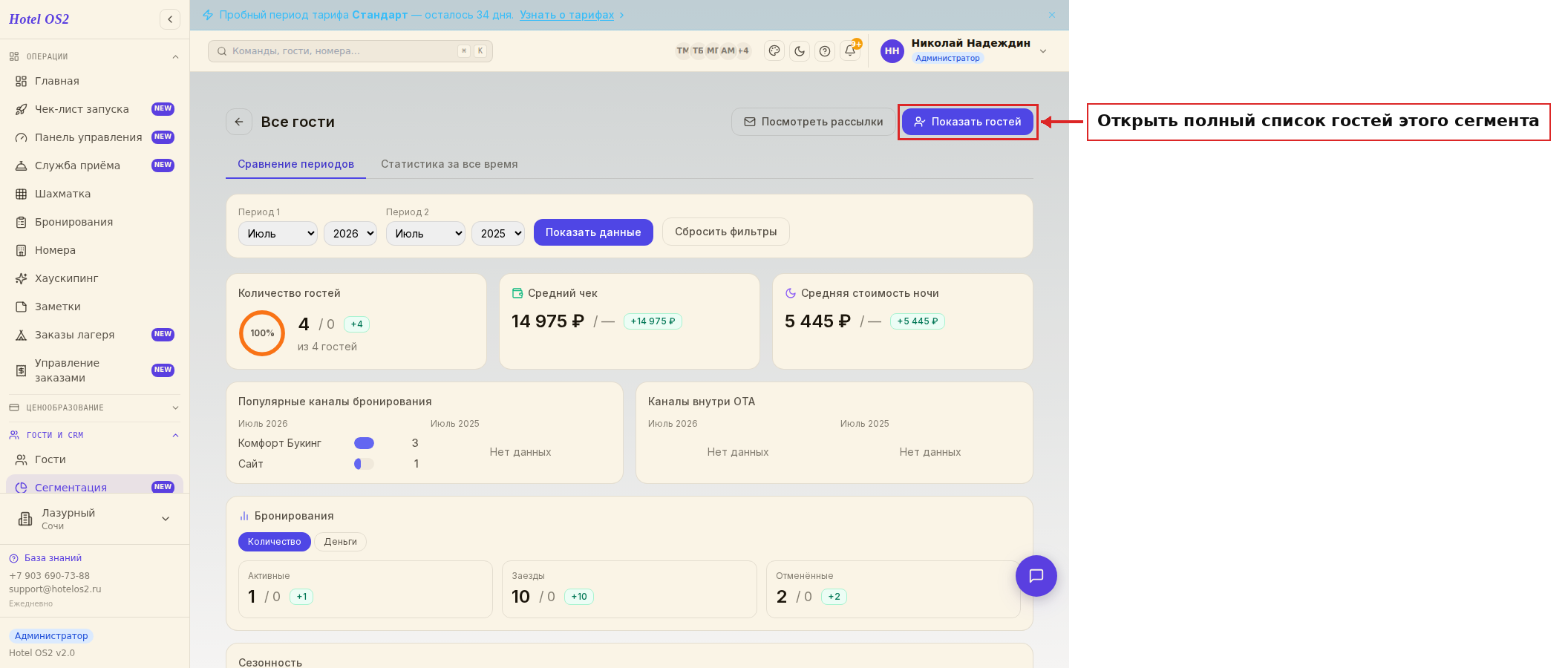Open Бронирования in the sidebar

(94, 222)
